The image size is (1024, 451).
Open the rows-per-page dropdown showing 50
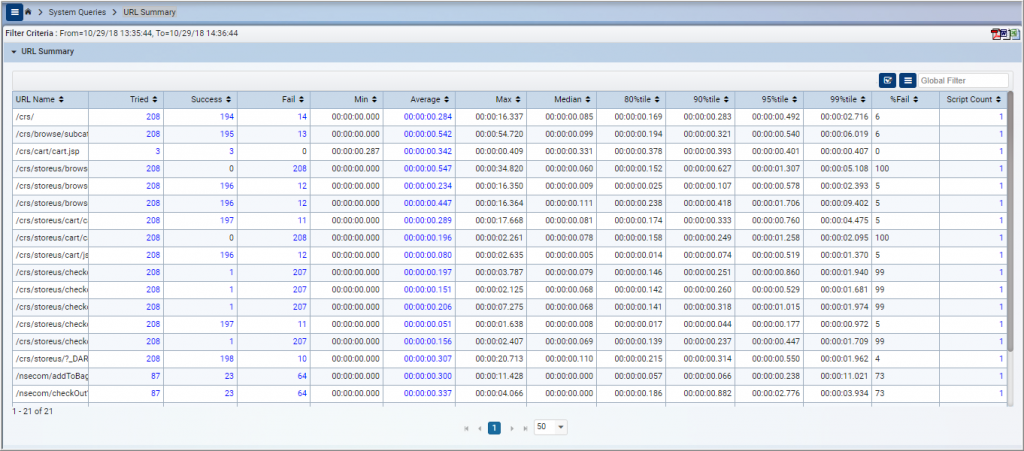(x=552, y=427)
